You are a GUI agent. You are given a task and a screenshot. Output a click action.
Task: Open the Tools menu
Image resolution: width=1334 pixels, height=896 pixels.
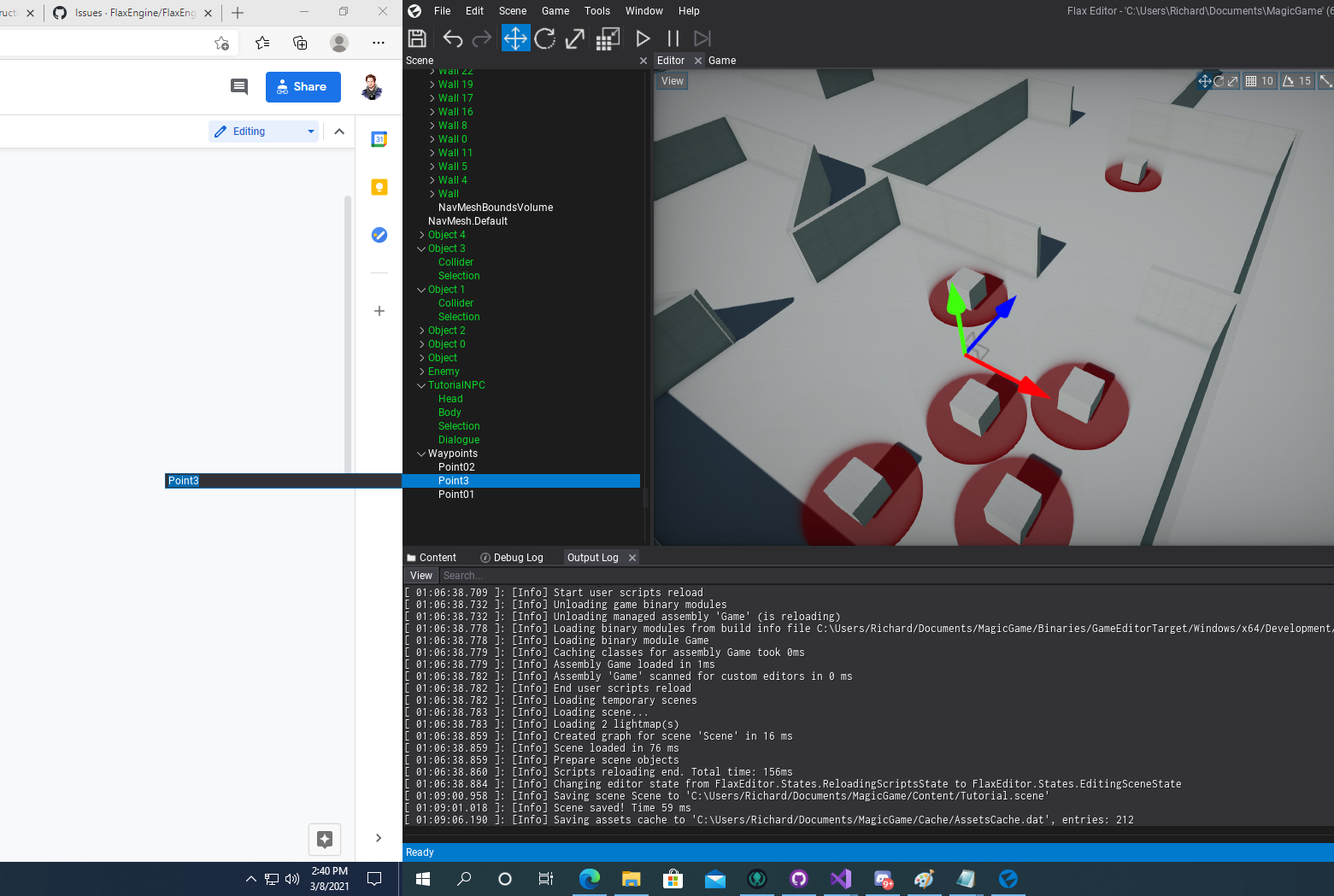click(596, 10)
